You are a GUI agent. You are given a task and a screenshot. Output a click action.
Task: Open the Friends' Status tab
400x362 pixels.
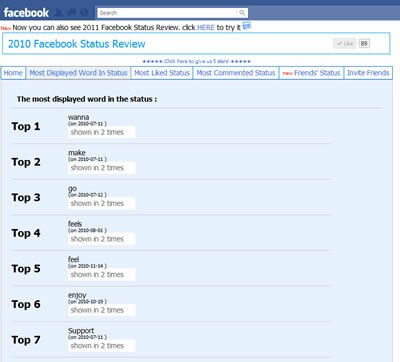[311, 73]
